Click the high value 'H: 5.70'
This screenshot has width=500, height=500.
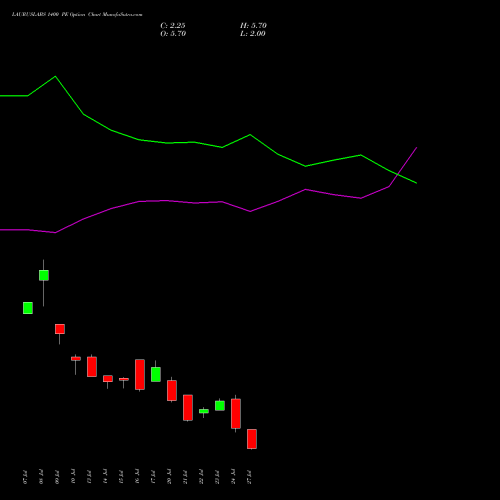point(253,26)
